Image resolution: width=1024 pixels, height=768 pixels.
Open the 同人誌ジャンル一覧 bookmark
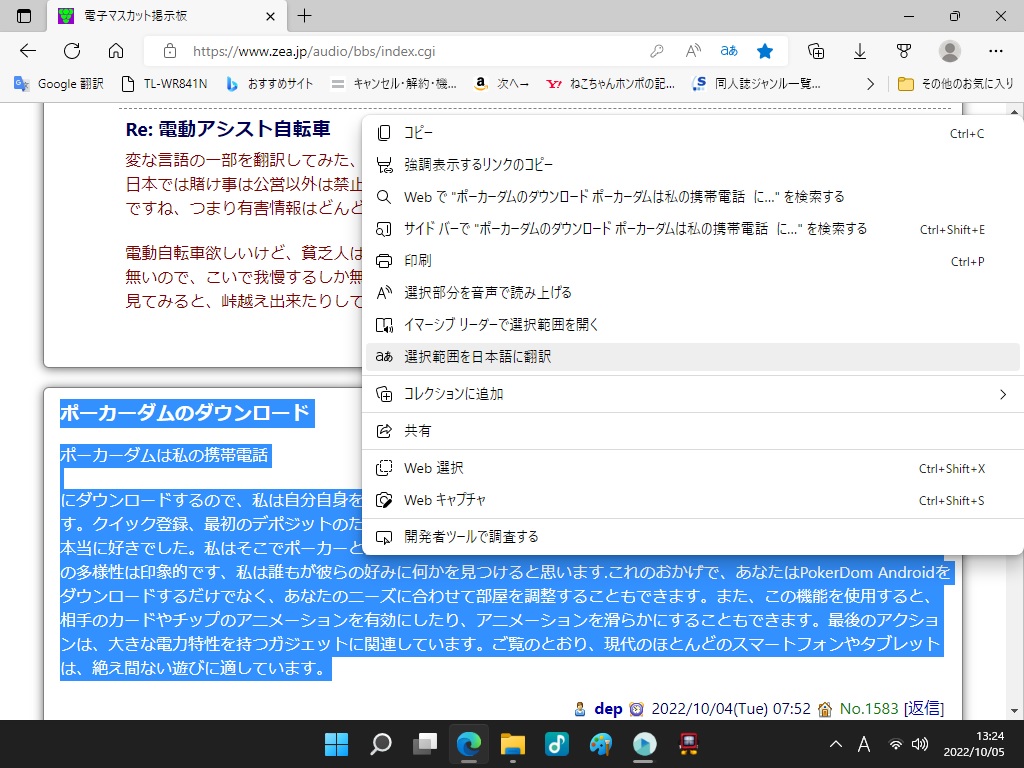coord(756,84)
